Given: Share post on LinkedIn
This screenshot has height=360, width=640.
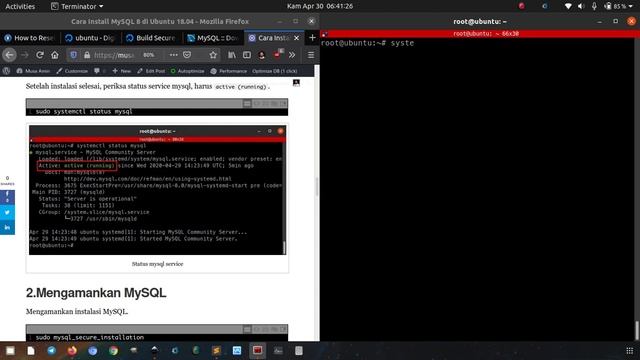Looking at the screenshot, I should (7, 227).
